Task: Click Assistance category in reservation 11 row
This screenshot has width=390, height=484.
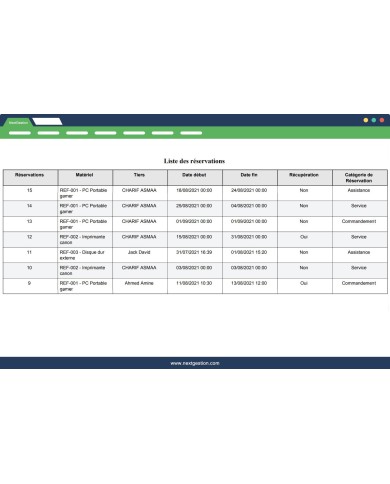Action: click(x=359, y=252)
